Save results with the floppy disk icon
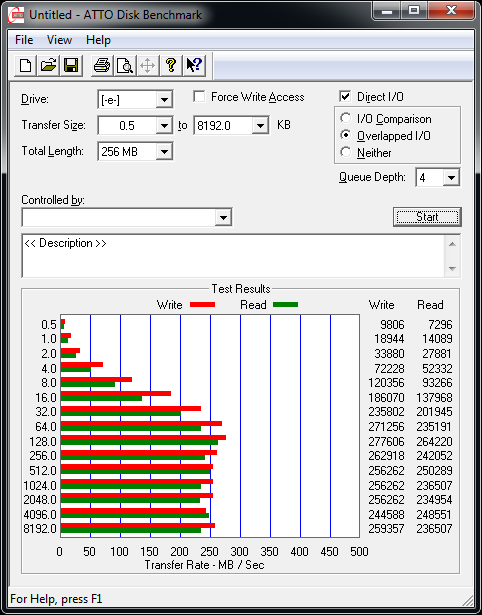The width and height of the screenshot is (482, 615). [71, 65]
